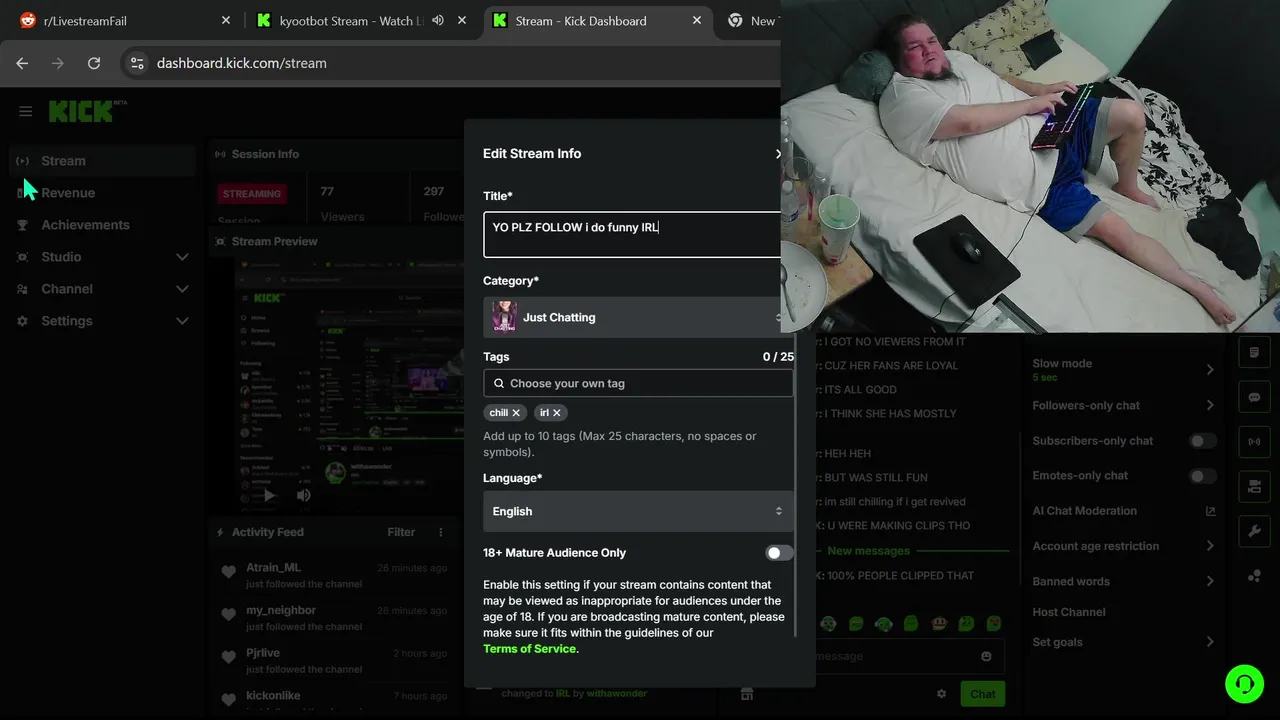
Task: Play the stream preview
Action: (268, 495)
